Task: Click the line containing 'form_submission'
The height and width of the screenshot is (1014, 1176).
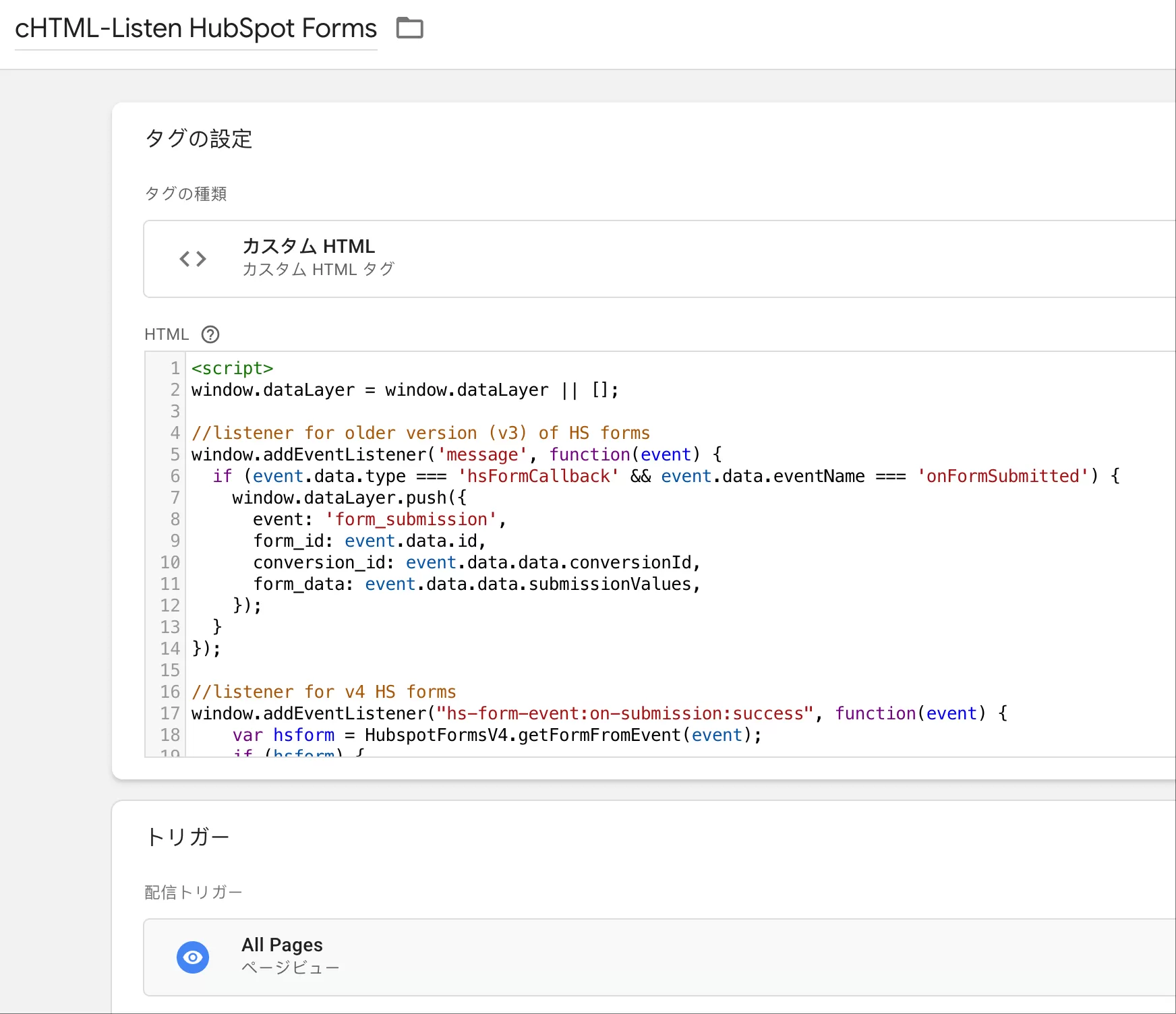Action: pyautogui.click(x=380, y=519)
